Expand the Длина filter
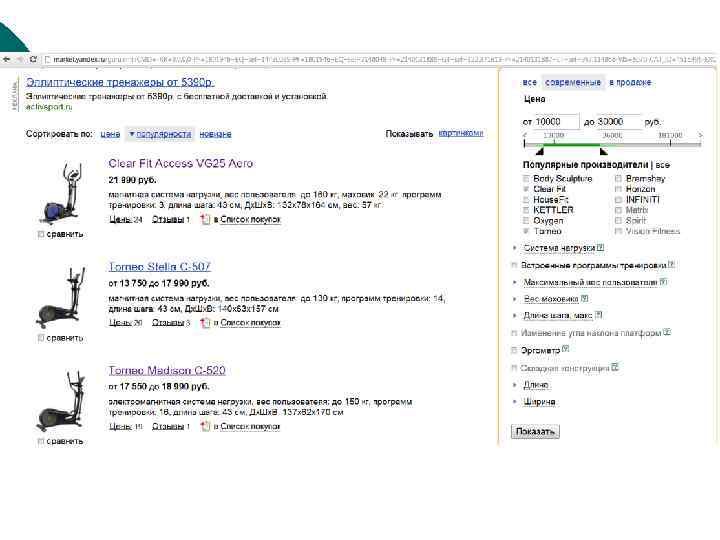The height and width of the screenshot is (540, 720). [x=536, y=385]
